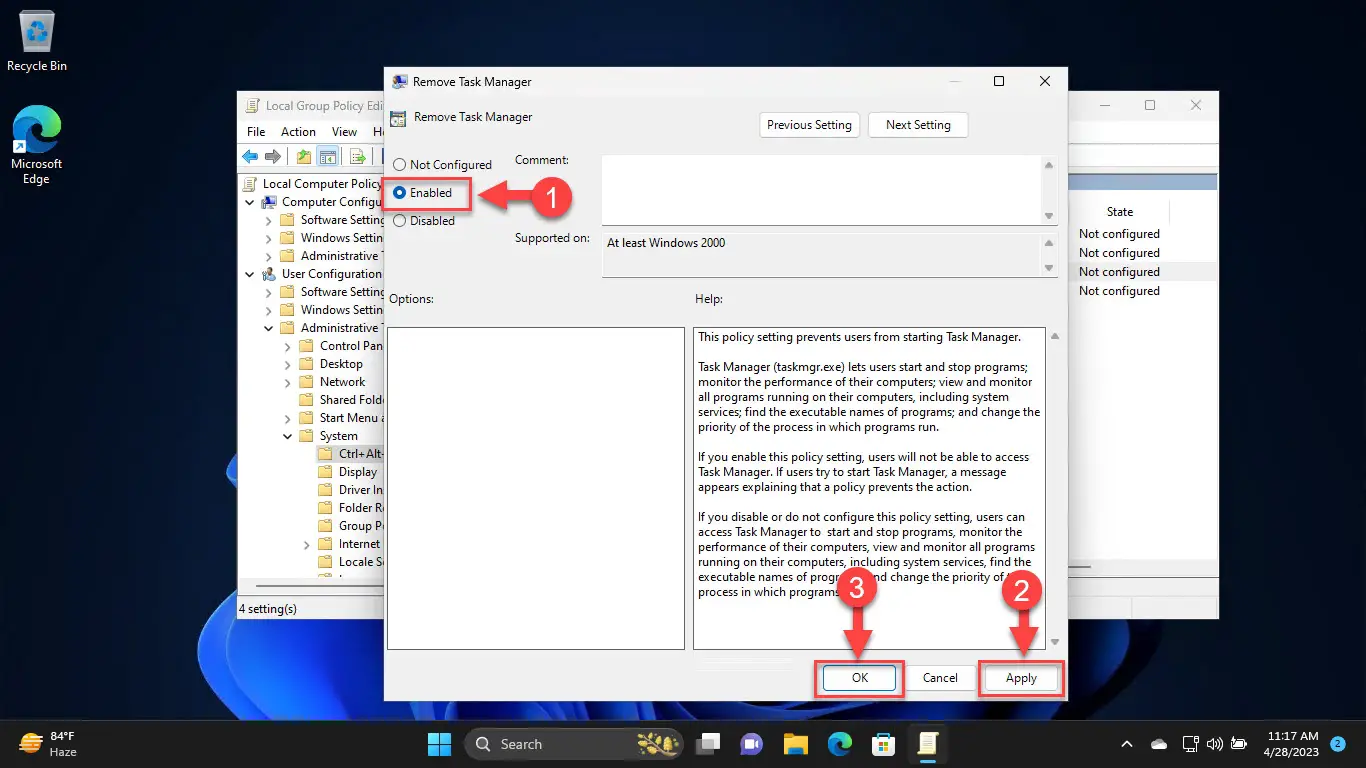Launch Microsoft Edge from the taskbar

point(839,744)
